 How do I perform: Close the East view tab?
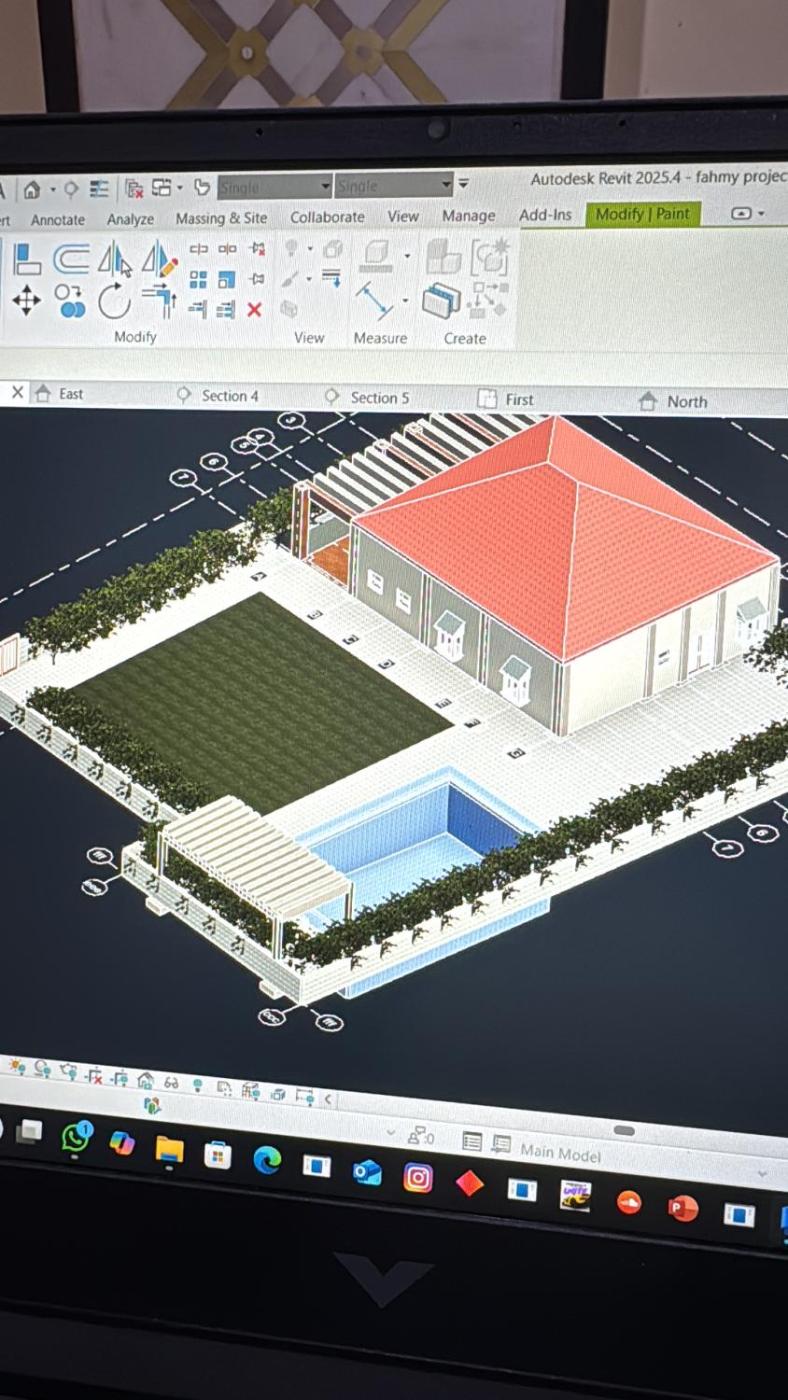(17, 393)
